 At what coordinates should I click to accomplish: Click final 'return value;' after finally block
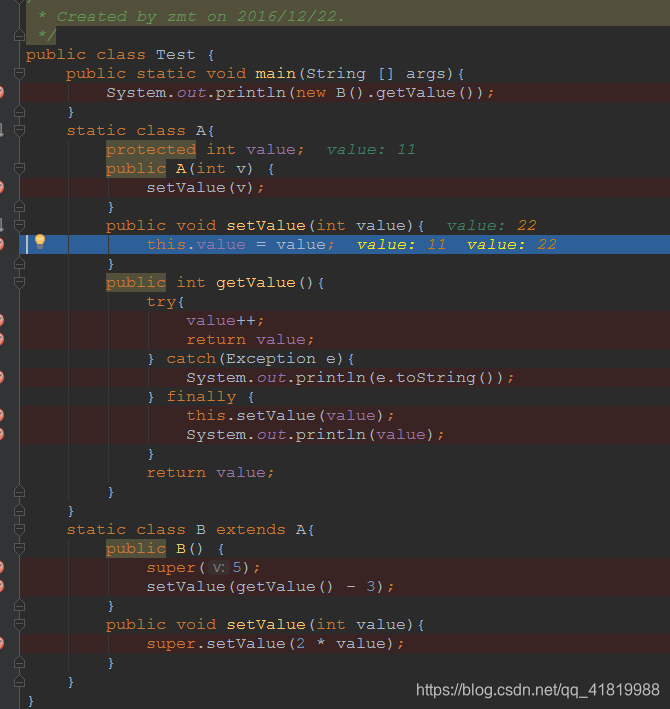[210, 473]
